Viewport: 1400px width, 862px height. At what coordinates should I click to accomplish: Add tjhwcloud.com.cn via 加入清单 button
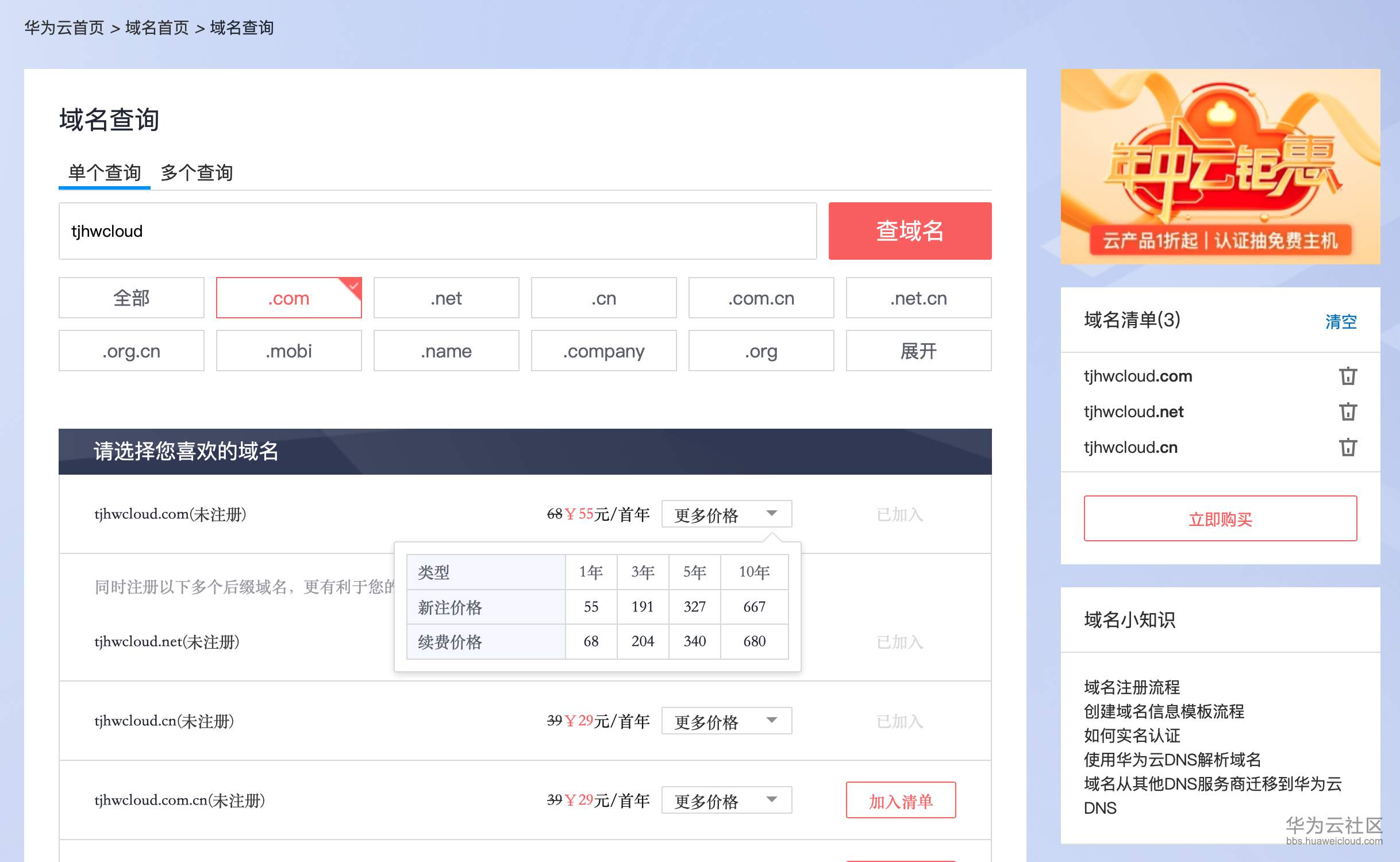(901, 799)
